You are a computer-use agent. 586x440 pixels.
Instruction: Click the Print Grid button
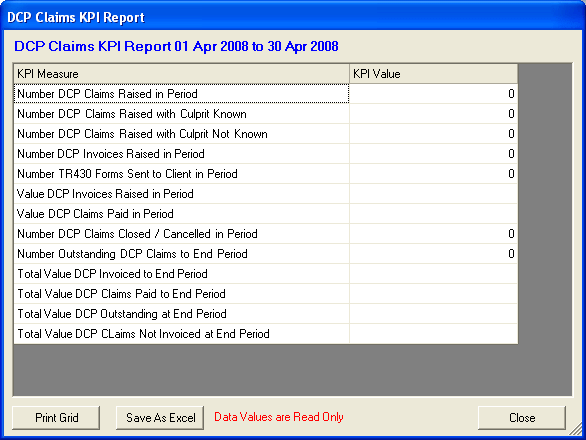(x=56, y=418)
